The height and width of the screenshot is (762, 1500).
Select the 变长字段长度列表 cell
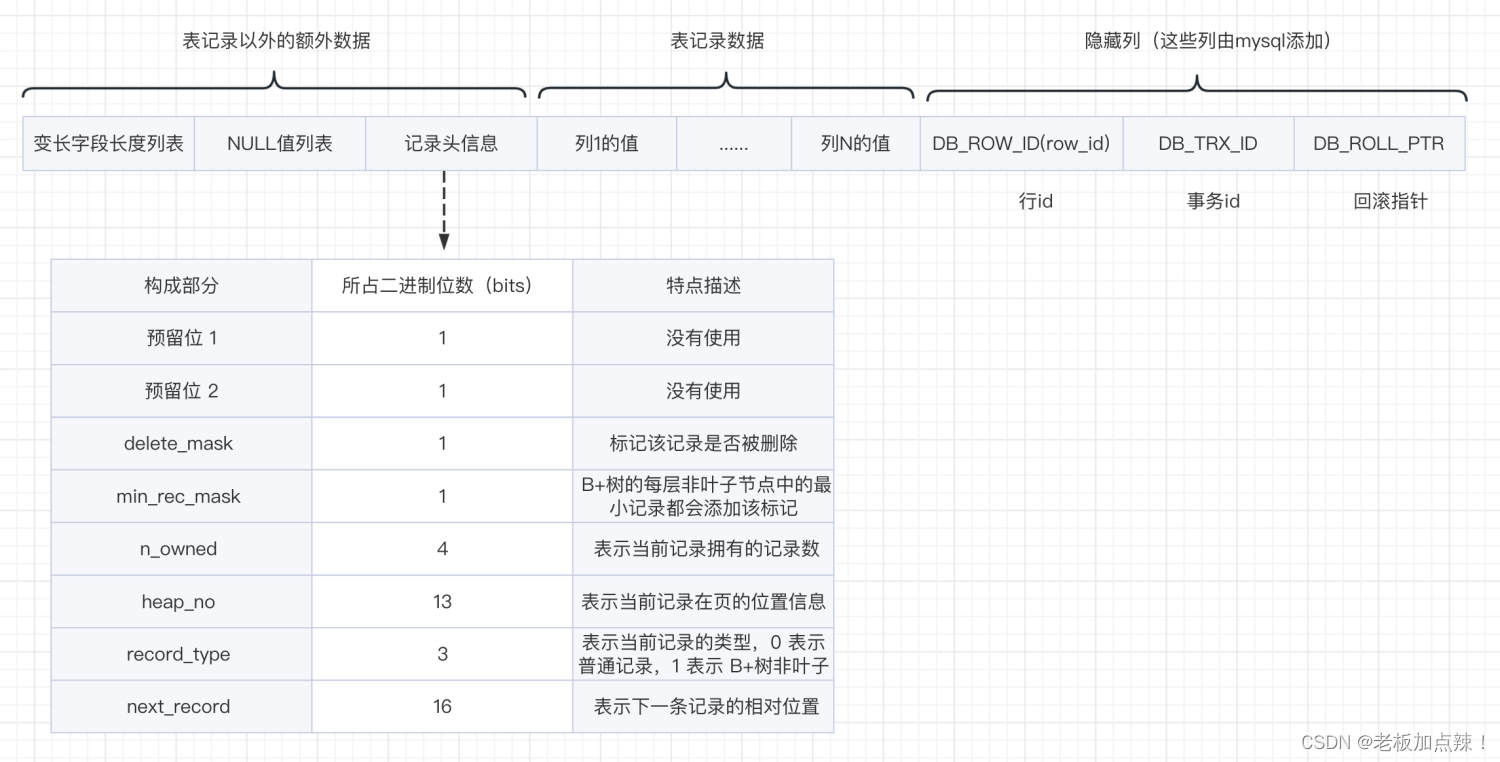108,143
